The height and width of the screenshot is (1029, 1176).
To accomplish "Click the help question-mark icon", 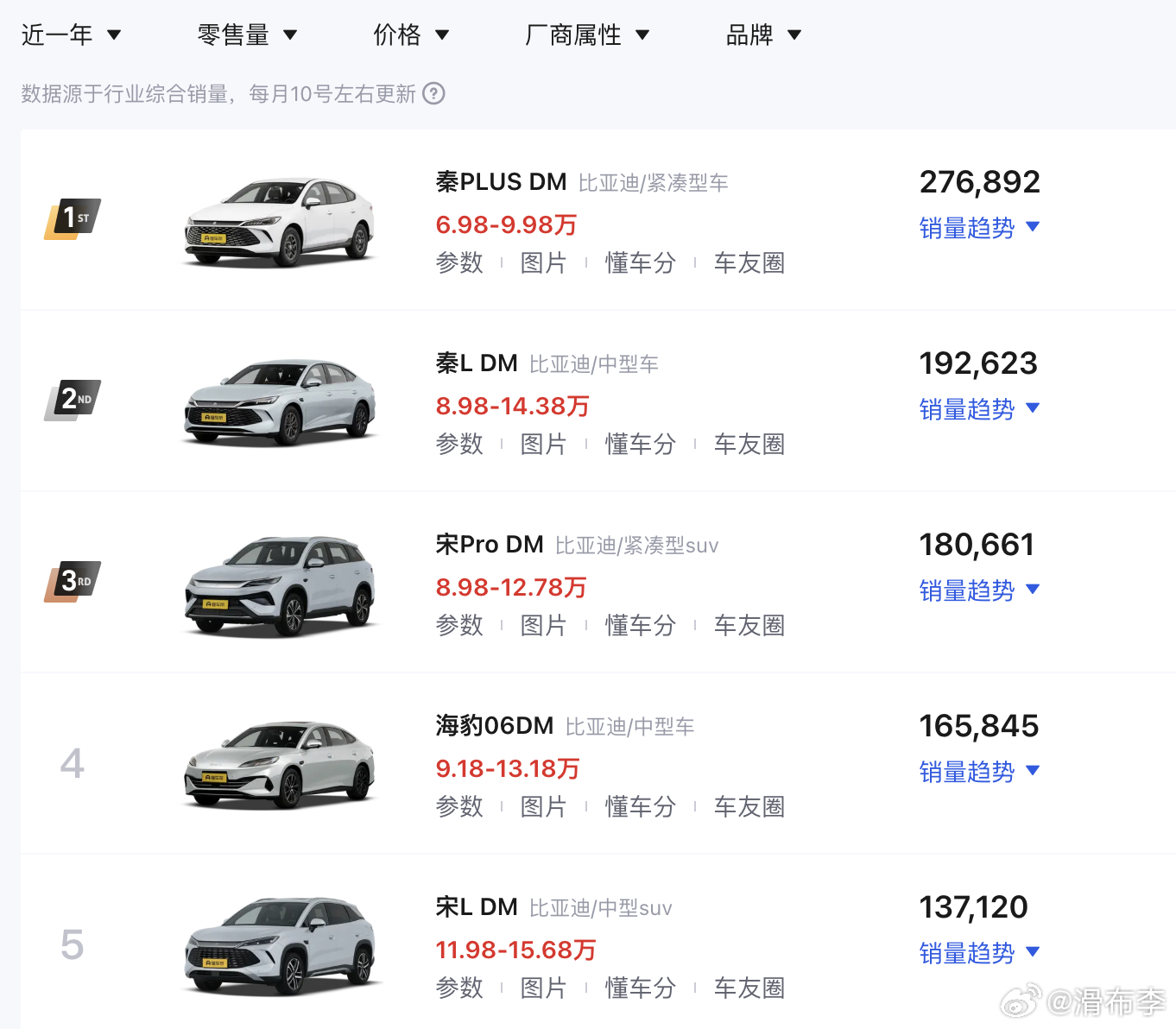I will [434, 93].
